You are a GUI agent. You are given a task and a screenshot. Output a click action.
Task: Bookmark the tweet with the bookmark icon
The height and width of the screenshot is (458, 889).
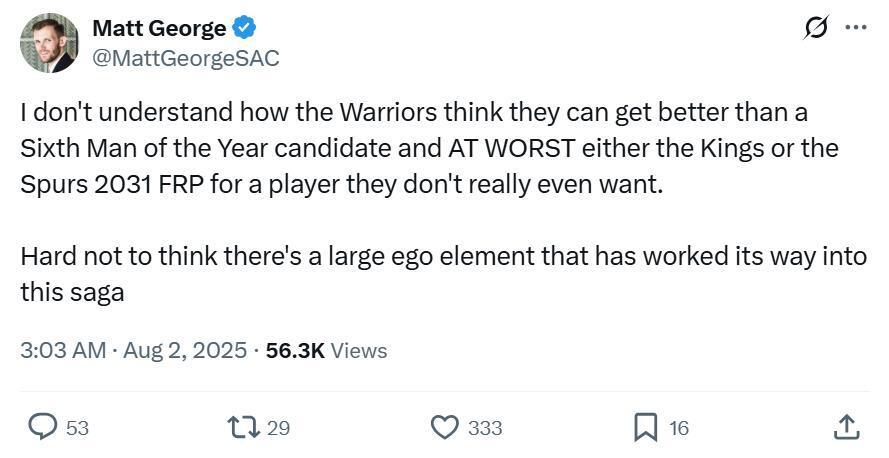click(646, 427)
